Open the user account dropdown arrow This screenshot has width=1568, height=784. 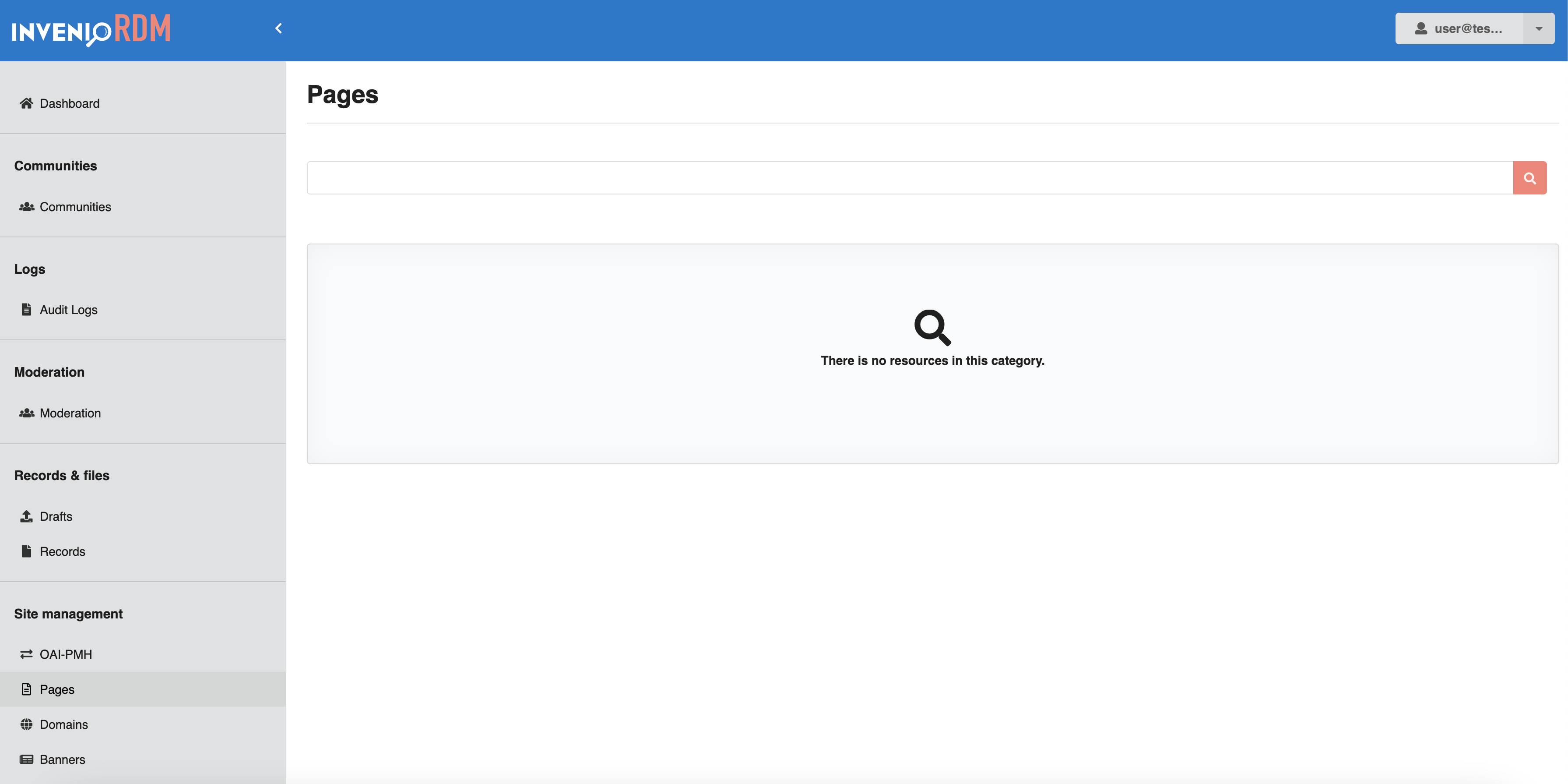pyautogui.click(x=1539, y=28)
